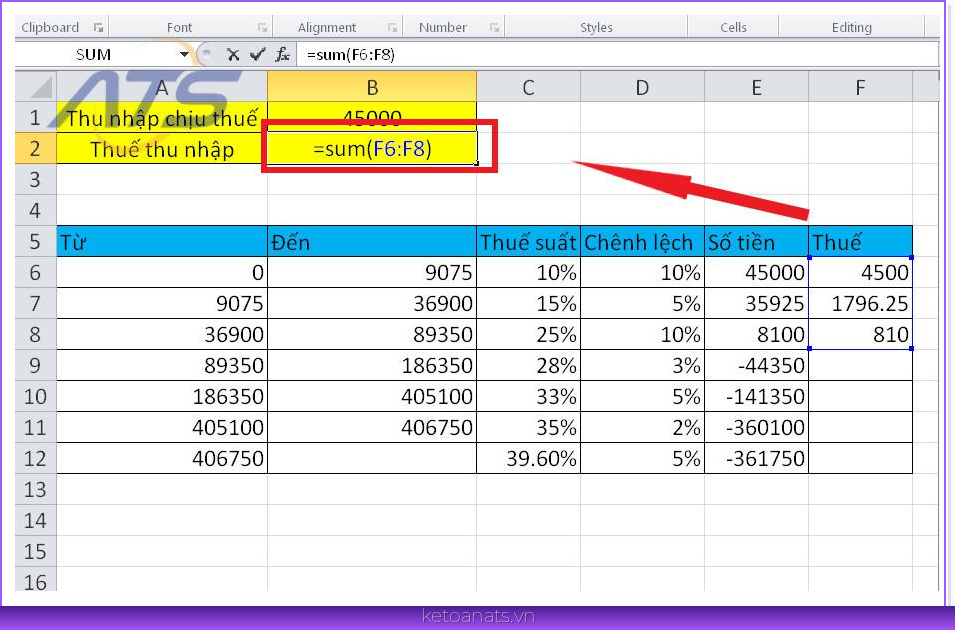Click the Name Box showing SUM
This screenshot has height=630, width=955.
click(x=96, y=55)
